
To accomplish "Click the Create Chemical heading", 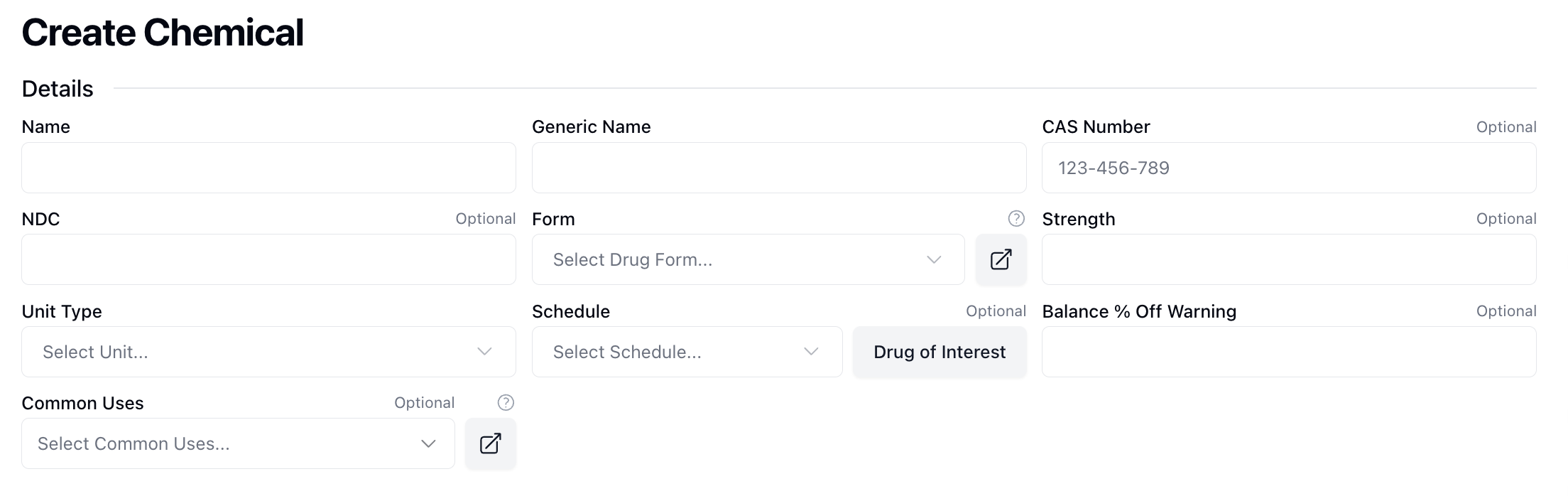I will (163, 33).
